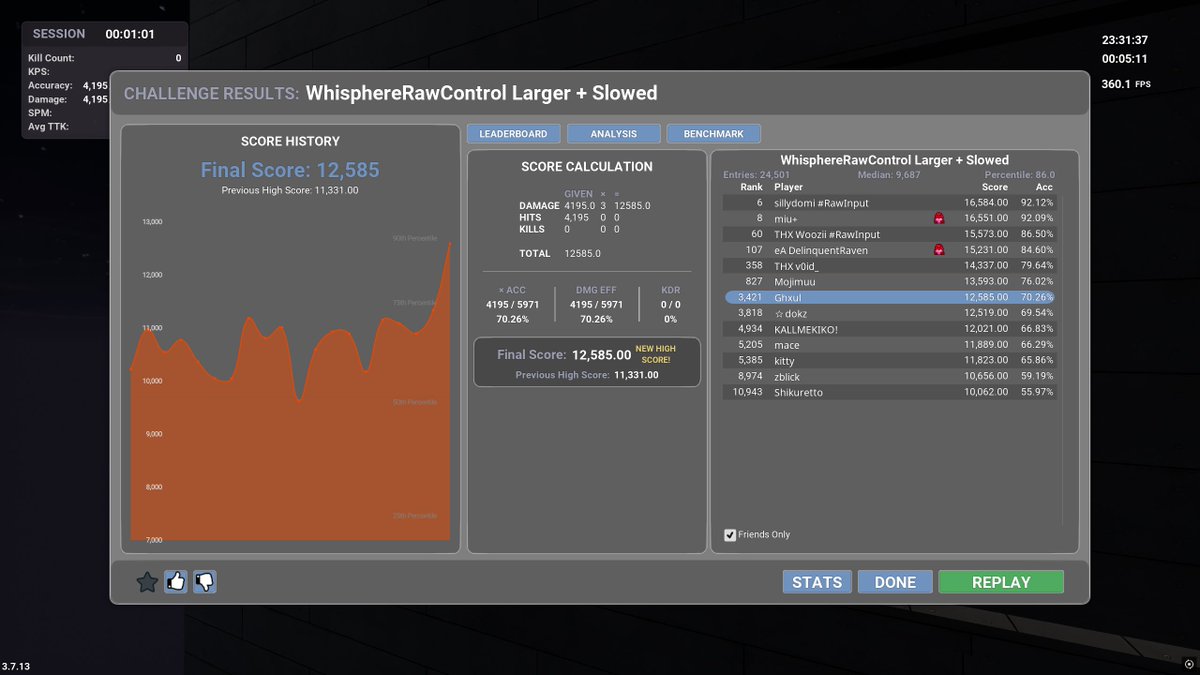Select sillydomi #RawInput leaderboard row
Image resolution: width=1200 pixels, height=675 pixels.
[889, 202]
